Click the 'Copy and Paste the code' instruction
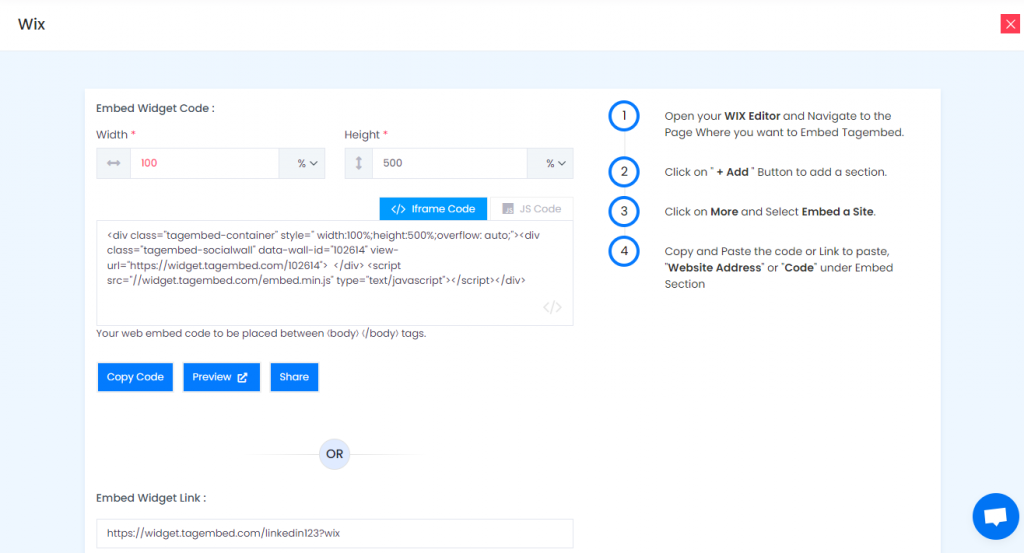 click(x=778, y=268)
